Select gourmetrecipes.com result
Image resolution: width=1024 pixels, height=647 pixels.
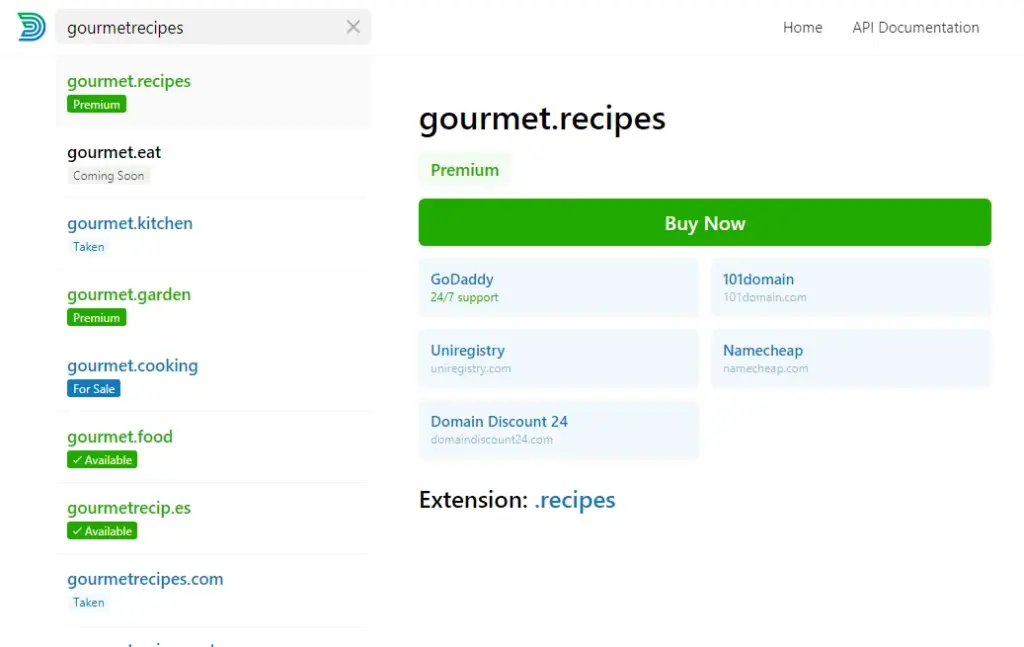[x=214, y=590]
